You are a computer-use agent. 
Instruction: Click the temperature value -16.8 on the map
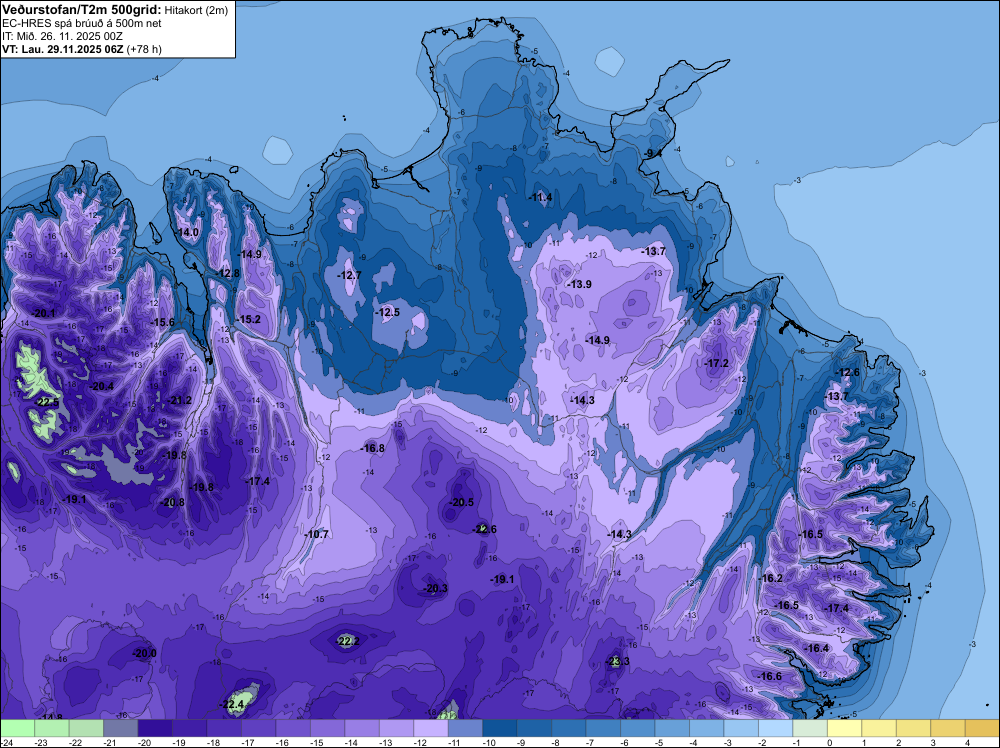click(372, 448)
